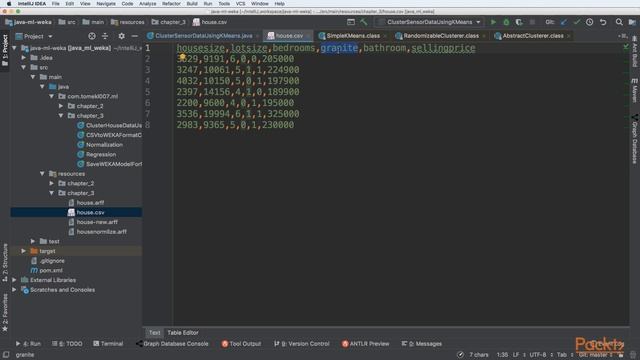Screen dimensions: 640x360
Task: Revert changes with undo arrow icon
Action: [603, 22]
